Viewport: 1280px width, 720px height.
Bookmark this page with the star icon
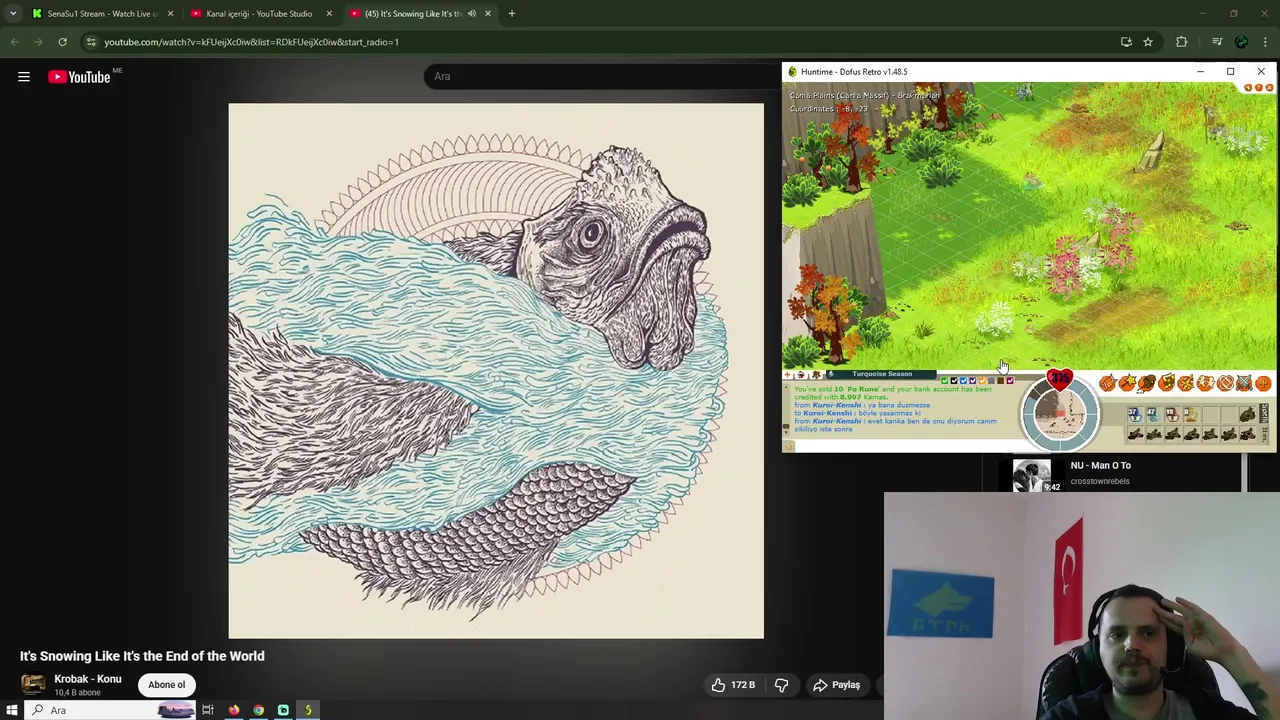point(1148,42)
